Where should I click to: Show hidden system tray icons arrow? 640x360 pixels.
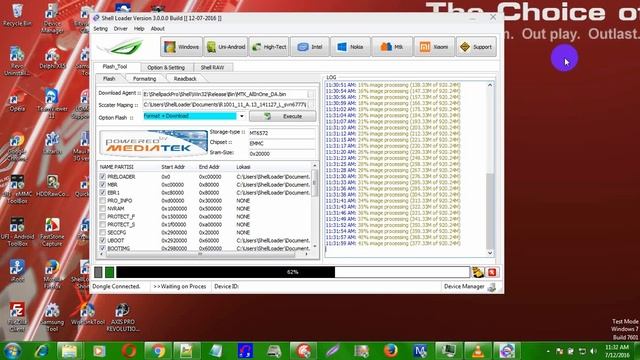(x=548, y=351)
